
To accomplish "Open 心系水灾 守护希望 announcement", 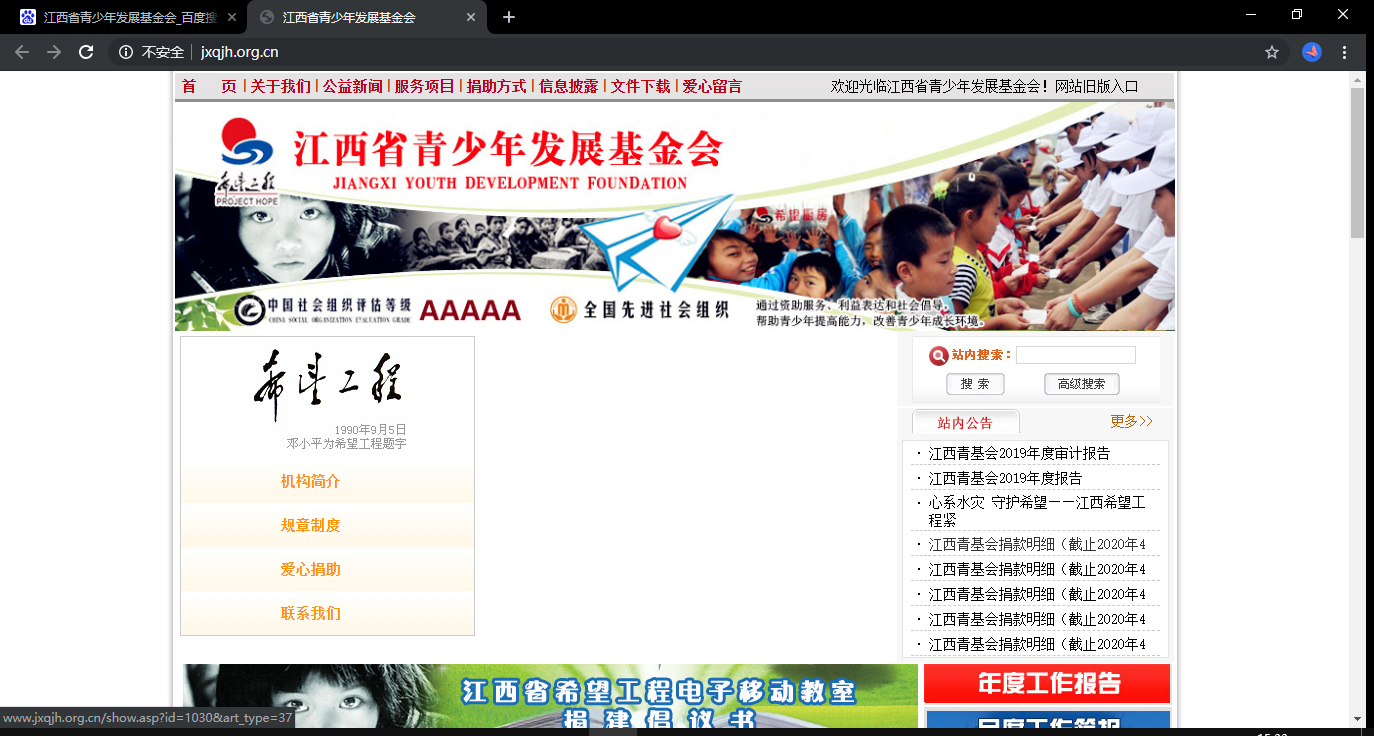I will (x=1037, y=511).
